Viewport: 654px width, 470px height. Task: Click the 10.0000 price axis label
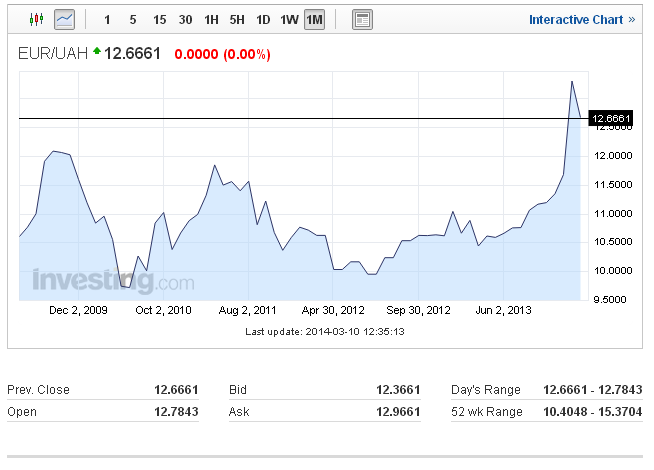point(613,271)
